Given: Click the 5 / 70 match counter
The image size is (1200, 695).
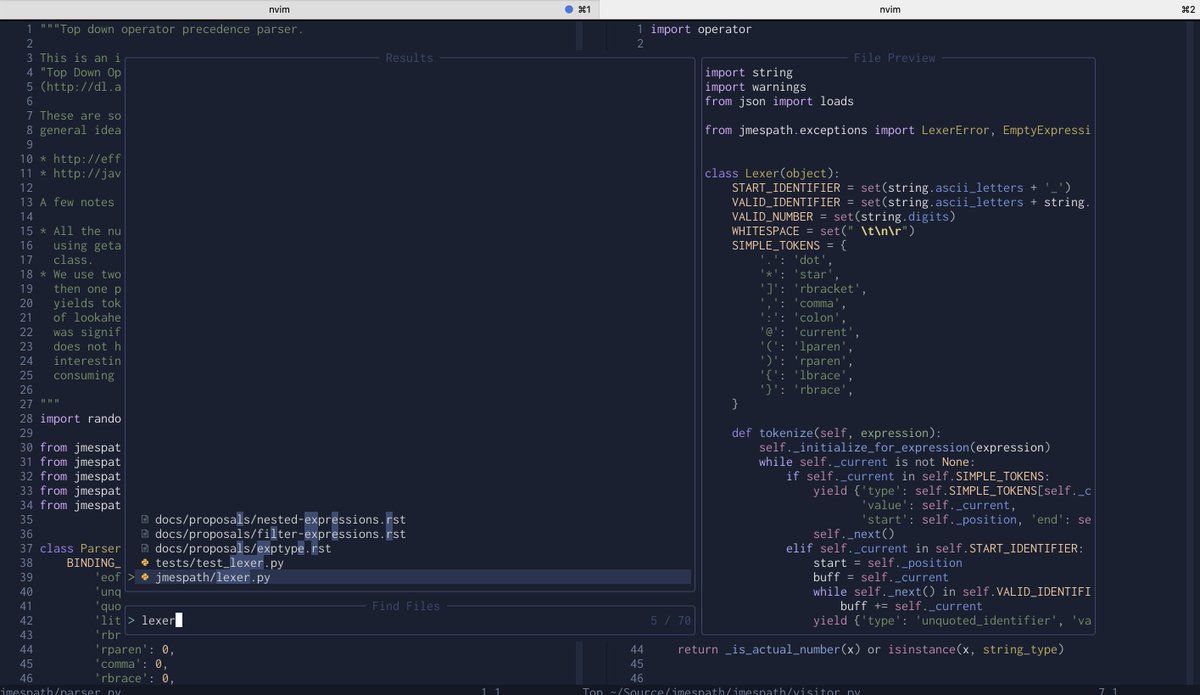Looking at the screenshot, I should pyautogui.click(x=670, y=621).
